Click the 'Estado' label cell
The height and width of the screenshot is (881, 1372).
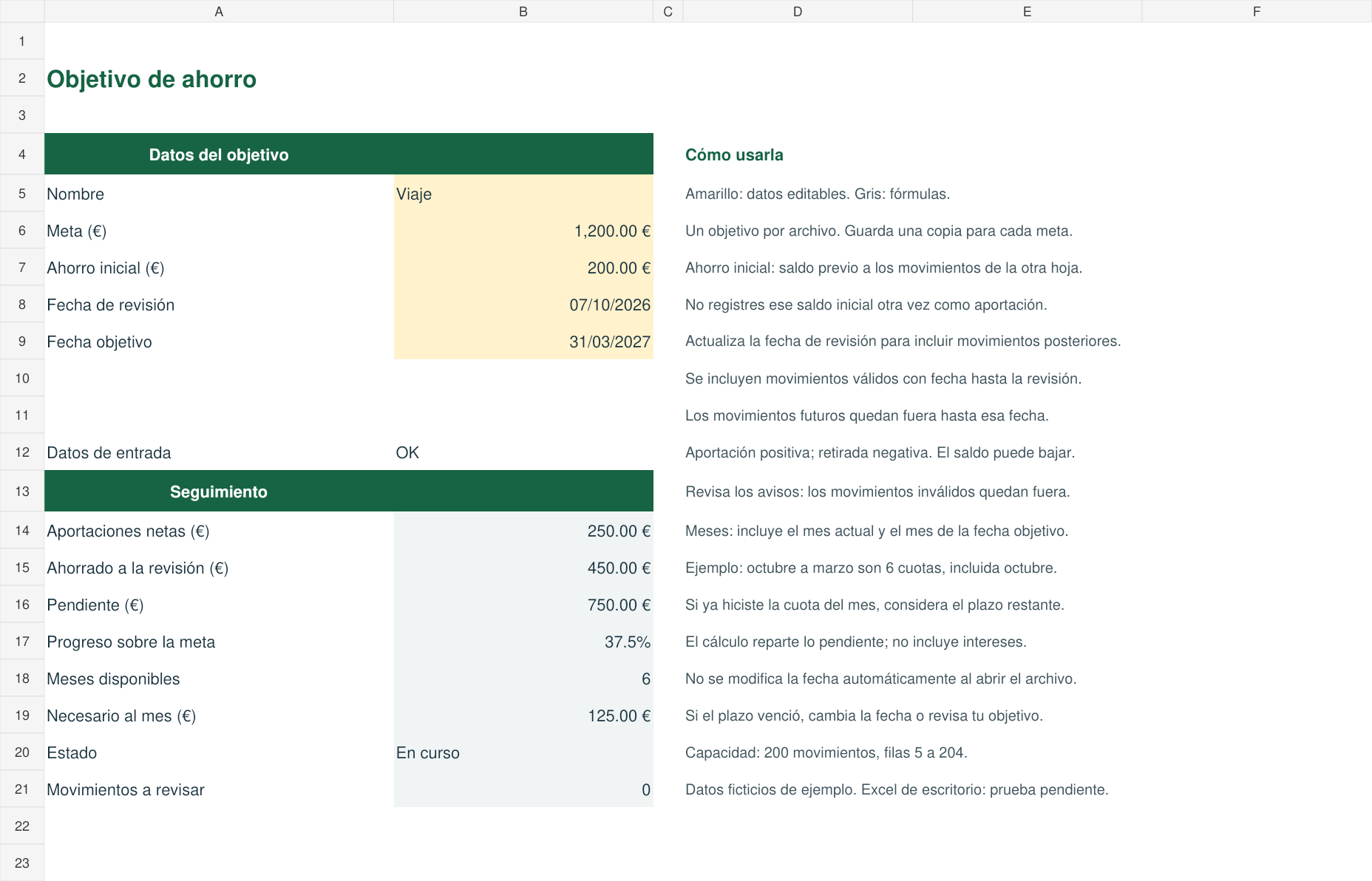[219, 752]
